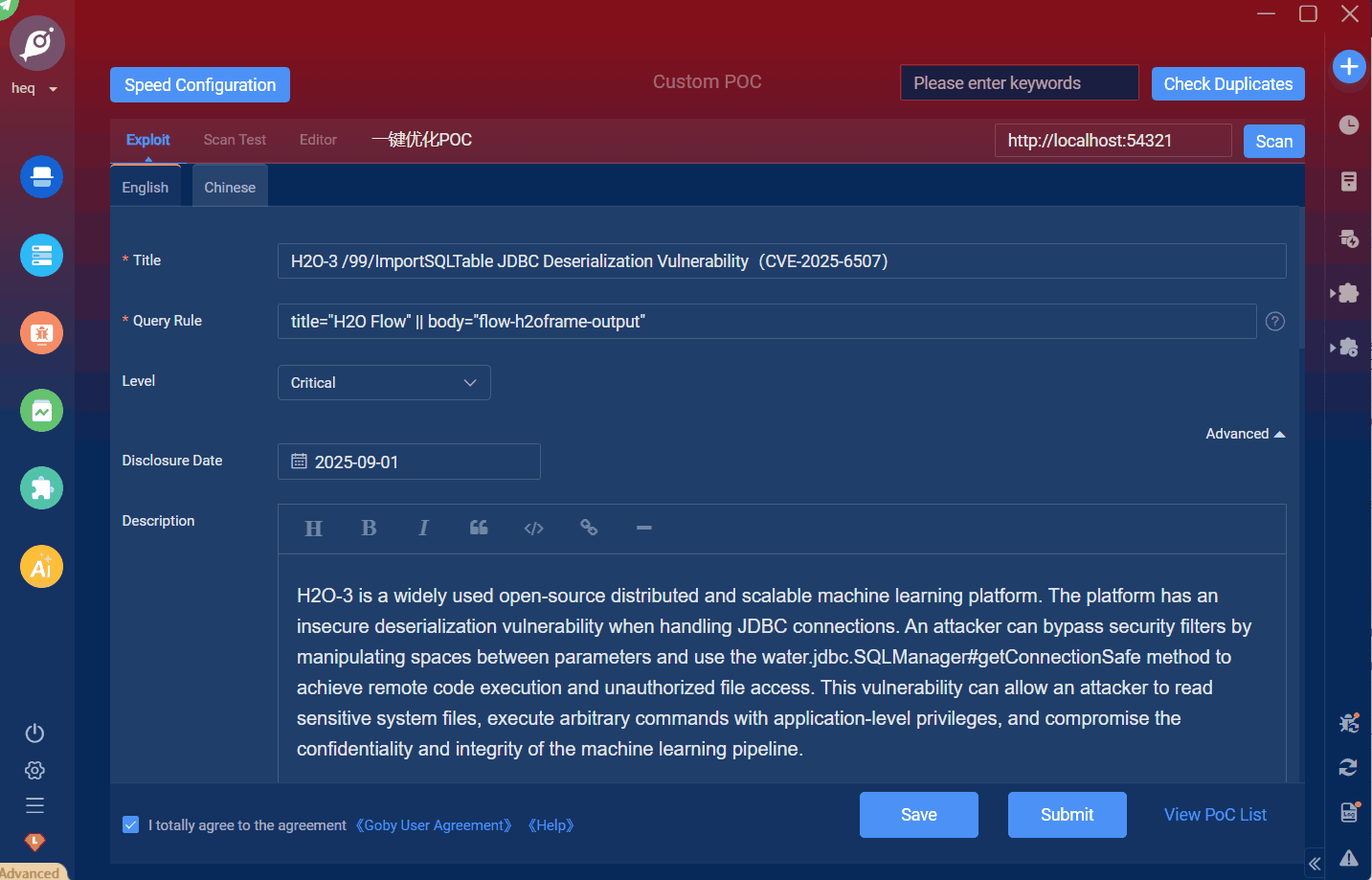Open the history clock icon on the right
Screen dimensions: 1372x880
click(x=1349, y=124)
